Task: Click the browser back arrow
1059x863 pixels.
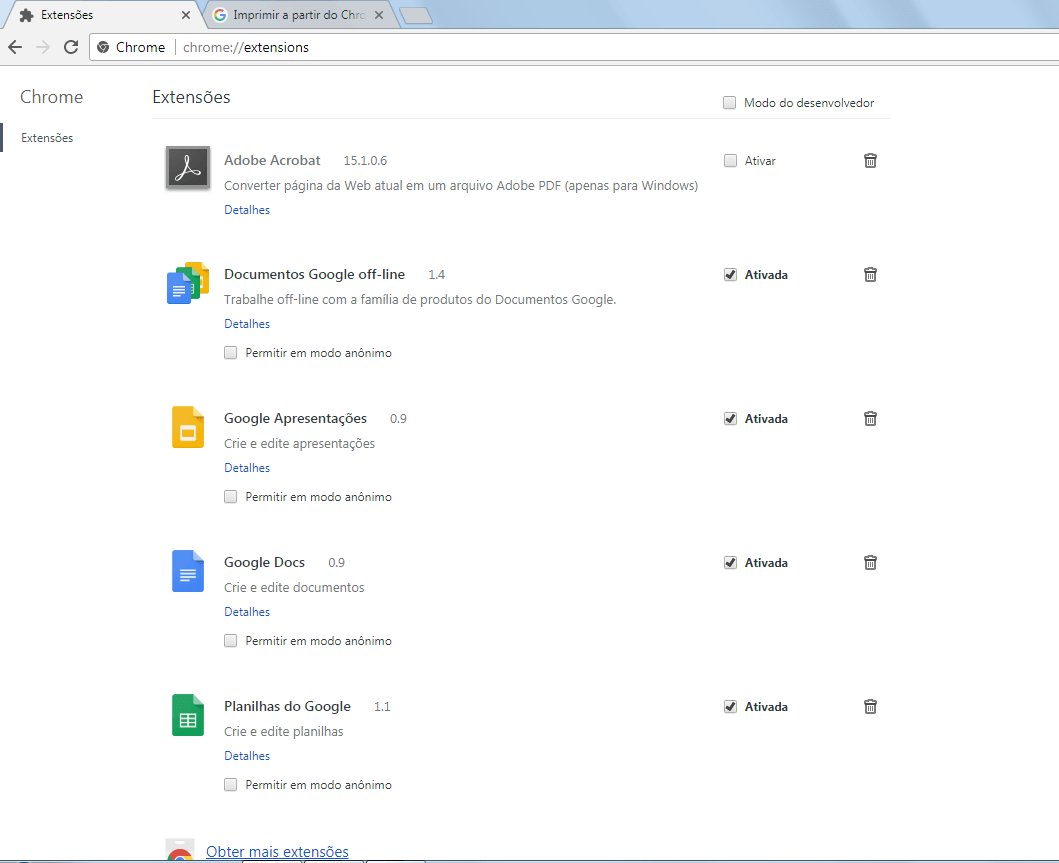Action: point(15,47)
